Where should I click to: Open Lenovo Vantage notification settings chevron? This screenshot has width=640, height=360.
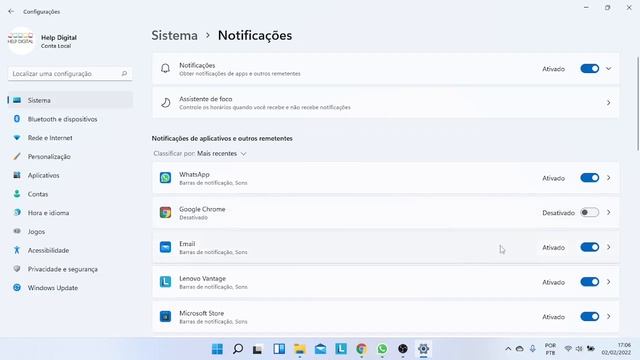click(x=609, y=282)
